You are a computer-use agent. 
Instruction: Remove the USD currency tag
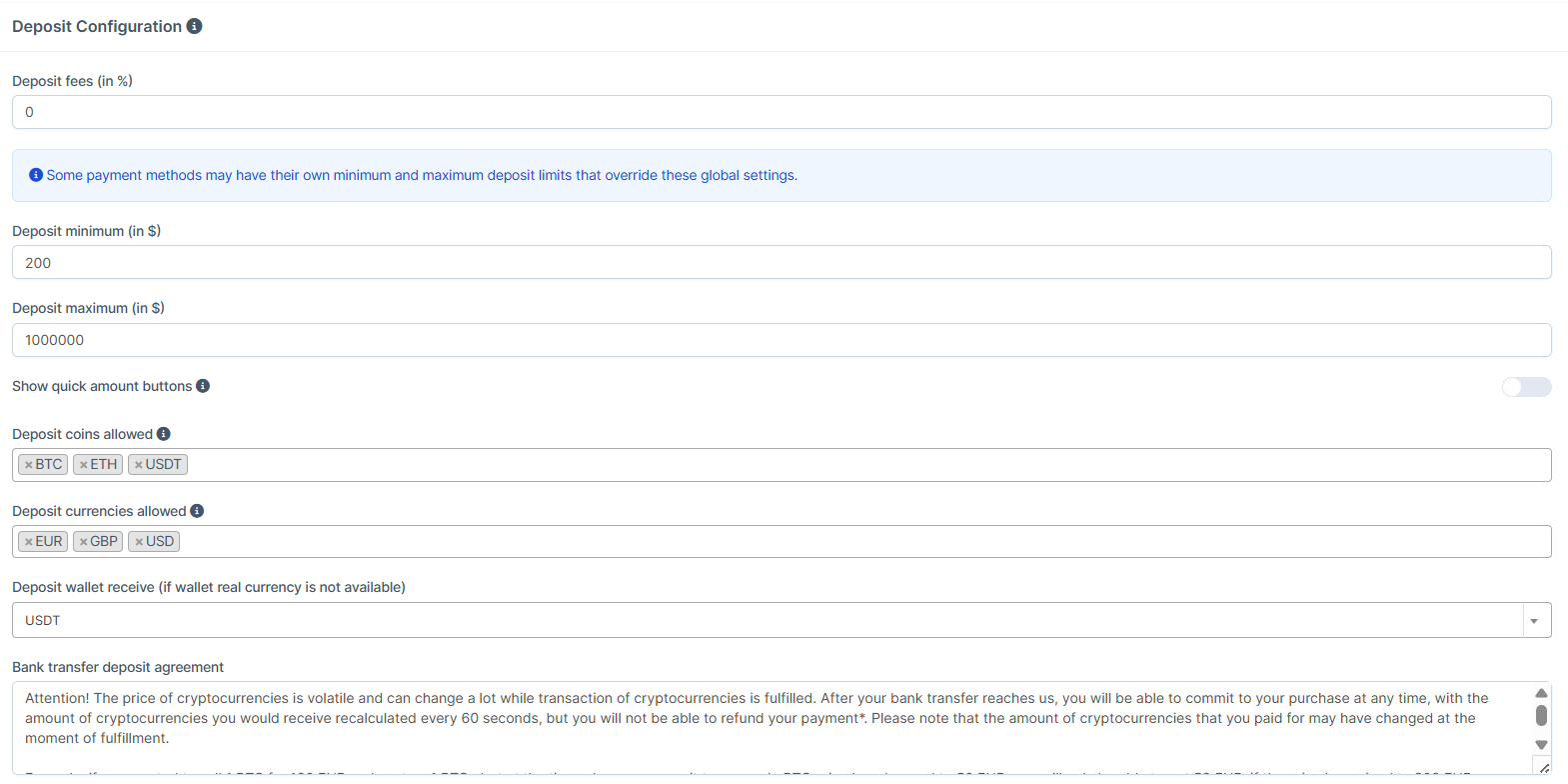click(139, 542)
